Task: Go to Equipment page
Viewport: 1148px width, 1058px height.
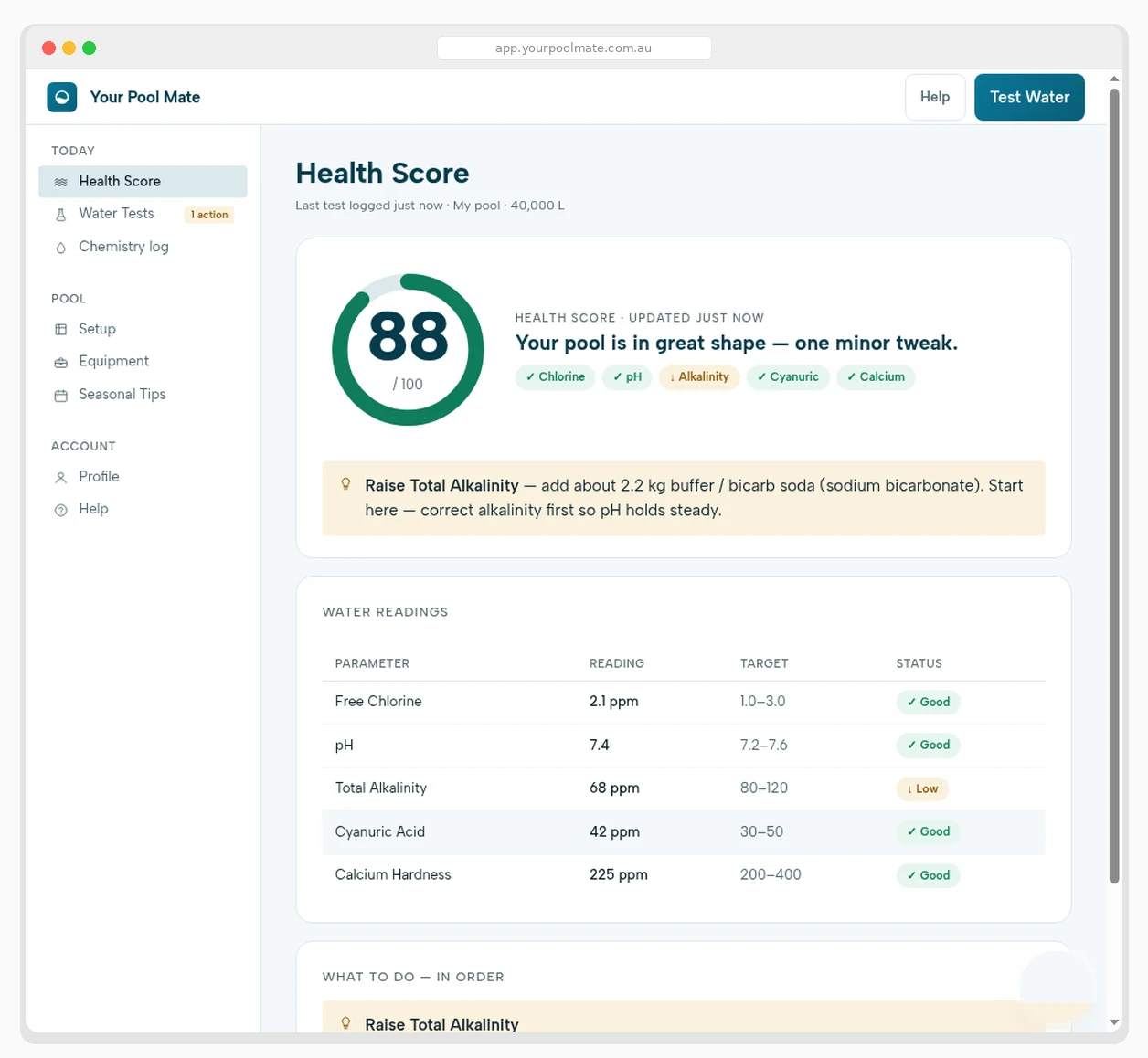Action: pyautogui.click(x=143, y=362)
